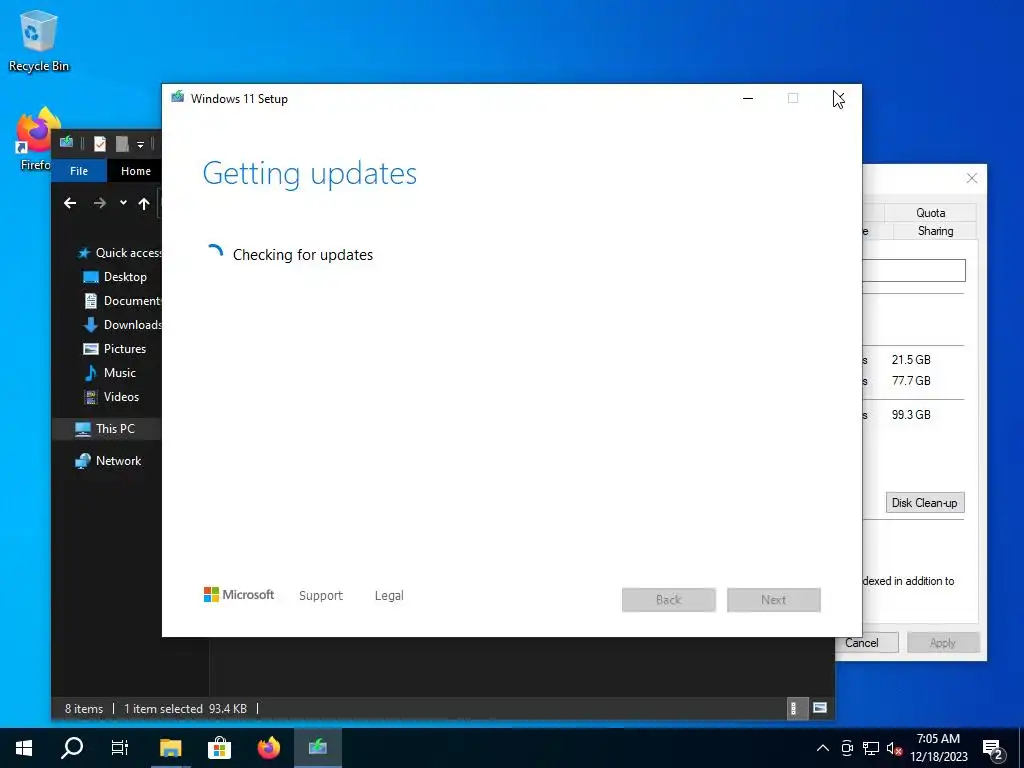Click the '8 items' status bar text
This screenshot has width=1024, height=768.
(x=84, y=709)
